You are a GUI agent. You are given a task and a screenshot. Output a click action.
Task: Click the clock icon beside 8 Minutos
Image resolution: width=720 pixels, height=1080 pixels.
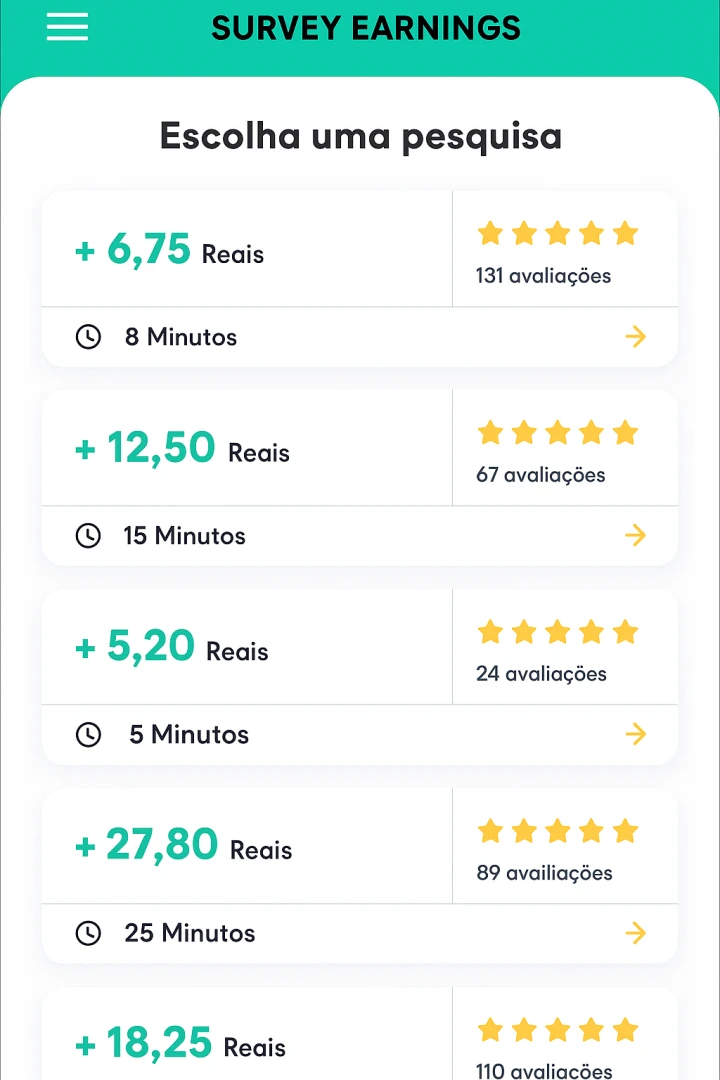coord(88,337)
